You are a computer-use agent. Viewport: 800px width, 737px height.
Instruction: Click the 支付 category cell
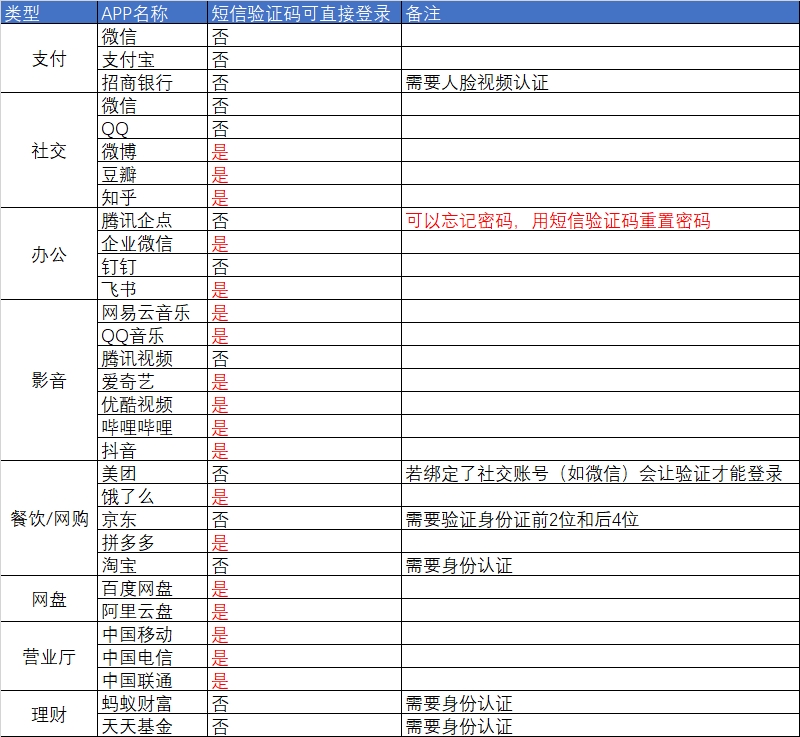pos(49,58)
